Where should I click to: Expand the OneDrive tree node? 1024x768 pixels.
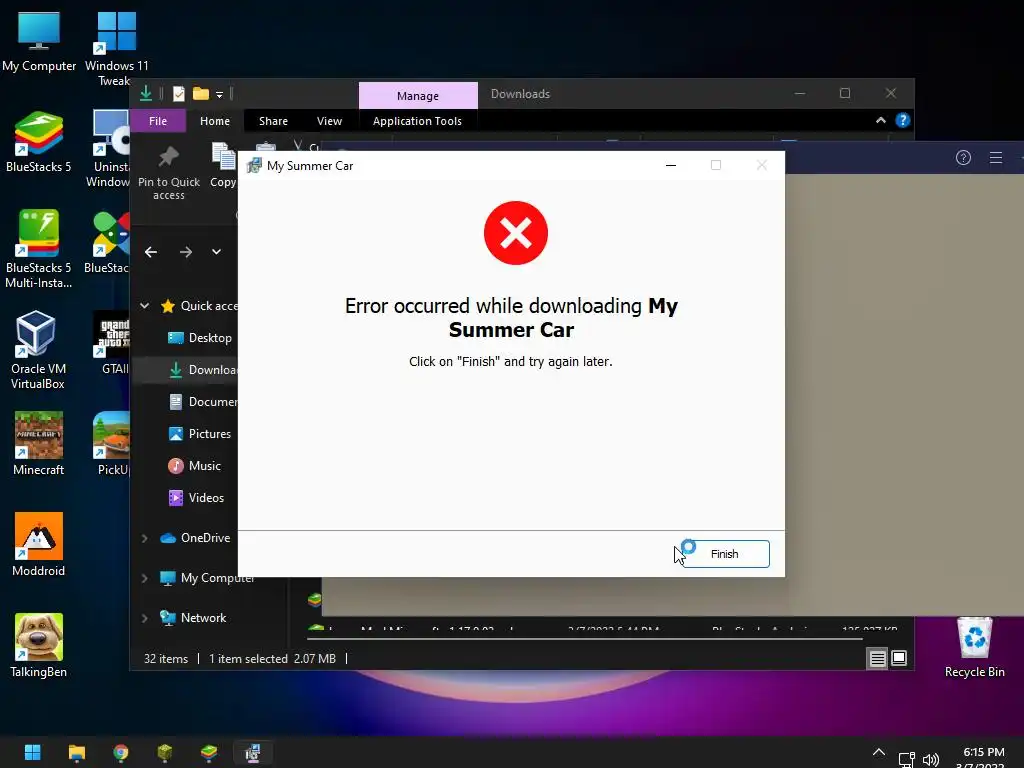coord(144,538)
